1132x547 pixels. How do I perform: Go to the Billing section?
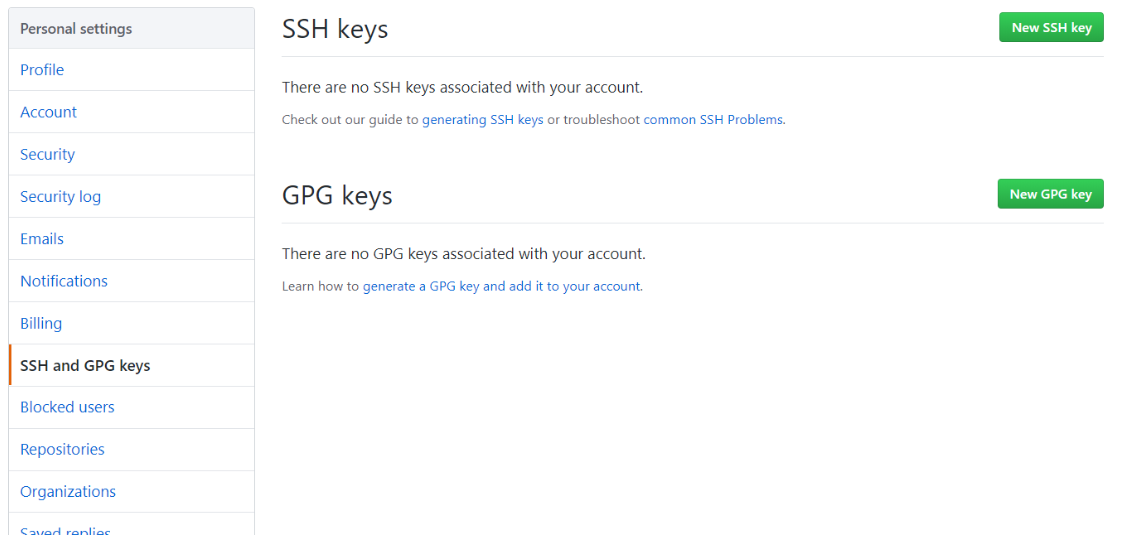(41, 323)
